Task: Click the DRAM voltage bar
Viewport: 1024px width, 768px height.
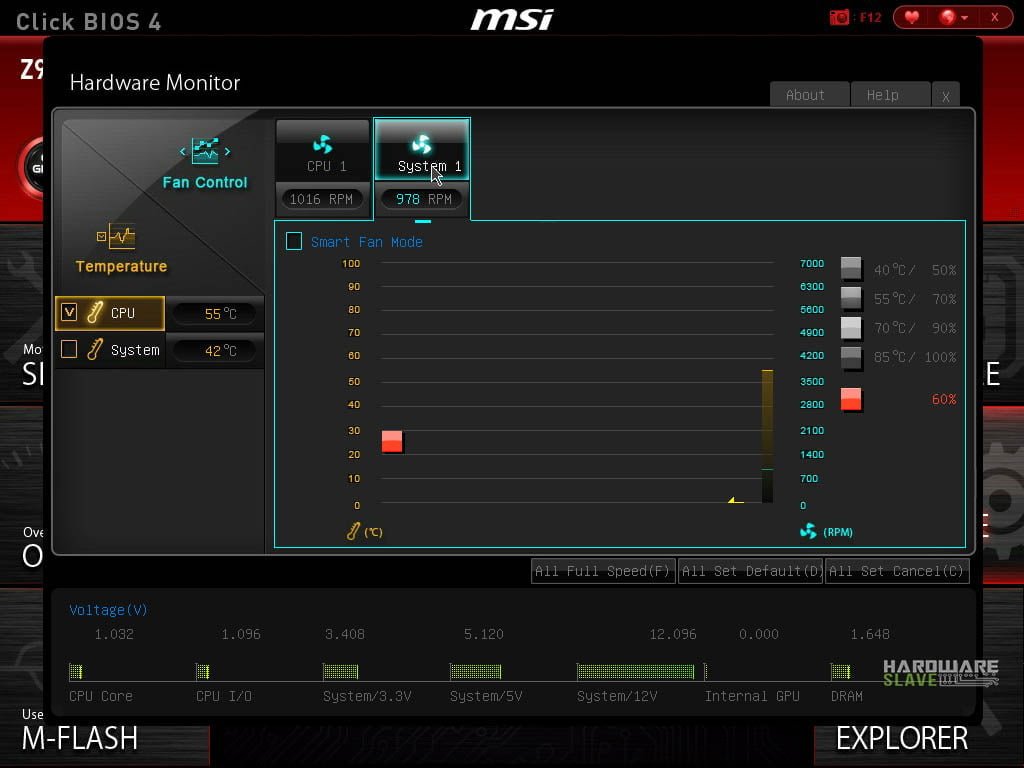Action: [840, 671]
